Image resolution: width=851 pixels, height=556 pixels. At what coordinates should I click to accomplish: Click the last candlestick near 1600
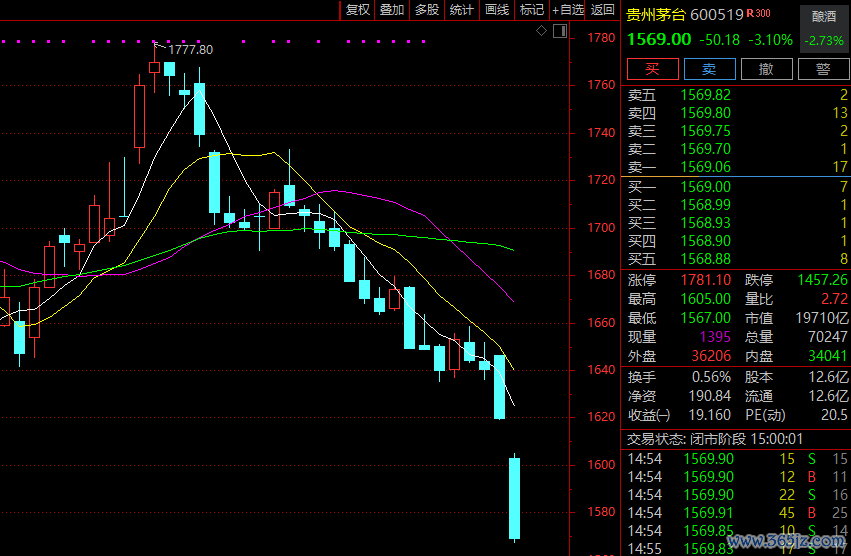pyautogui.click(x=514, y=498)
